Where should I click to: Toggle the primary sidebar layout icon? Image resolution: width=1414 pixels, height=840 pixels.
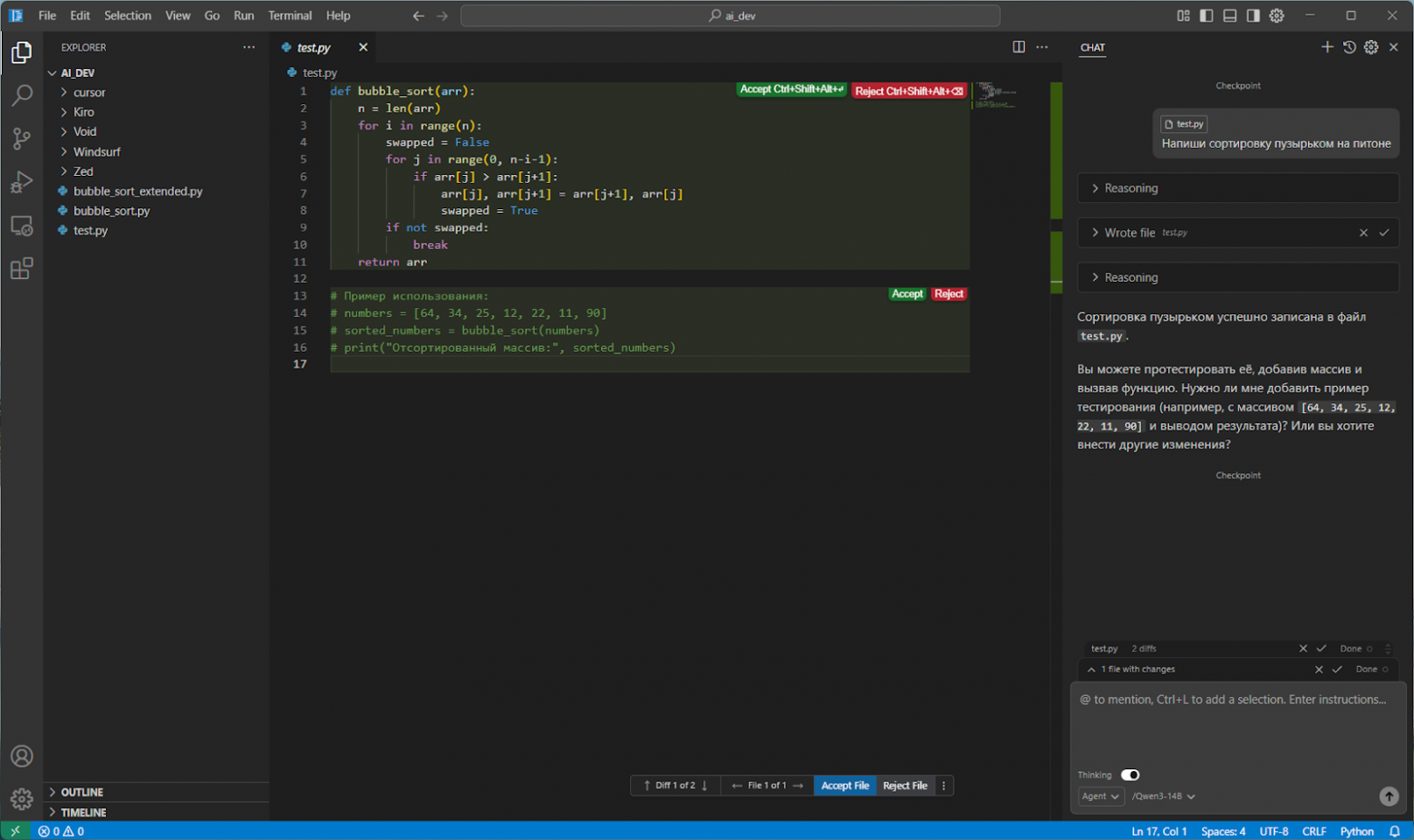pyautogui.click(x=1206, y=15)
